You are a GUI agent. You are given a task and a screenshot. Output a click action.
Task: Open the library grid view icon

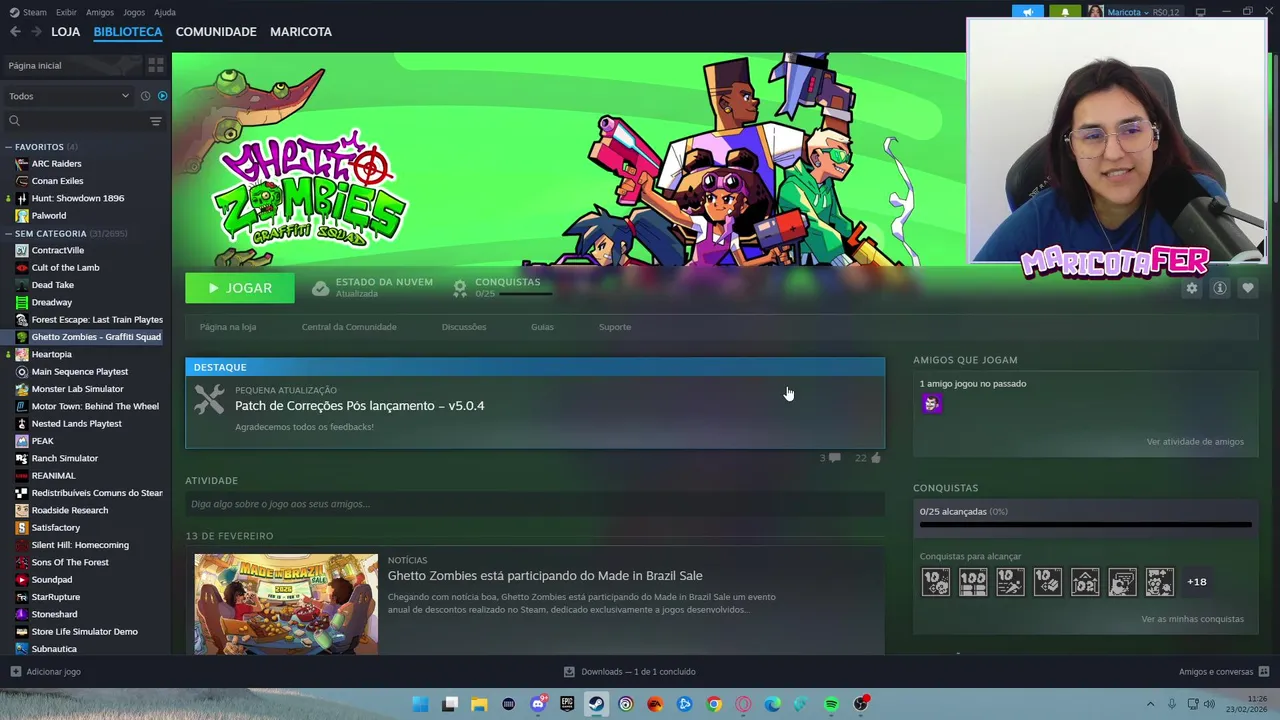coord(156,65)
